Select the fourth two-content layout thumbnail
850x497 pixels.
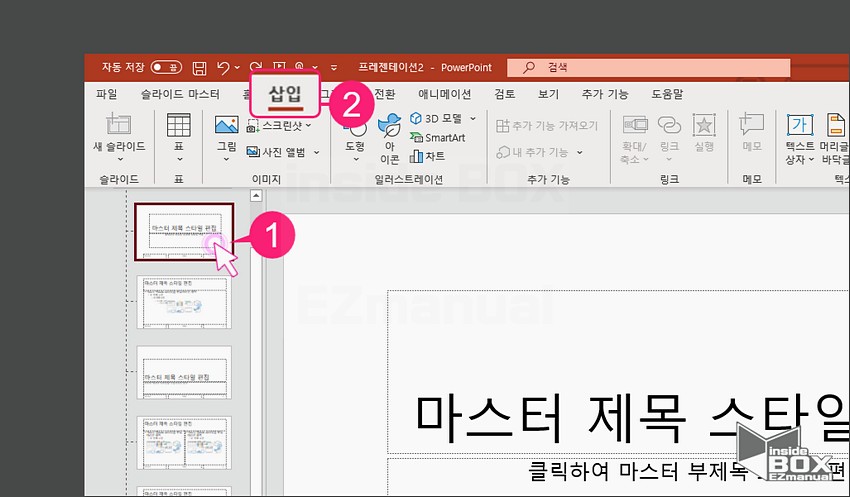pyautogui.click(x=184, y=443)
